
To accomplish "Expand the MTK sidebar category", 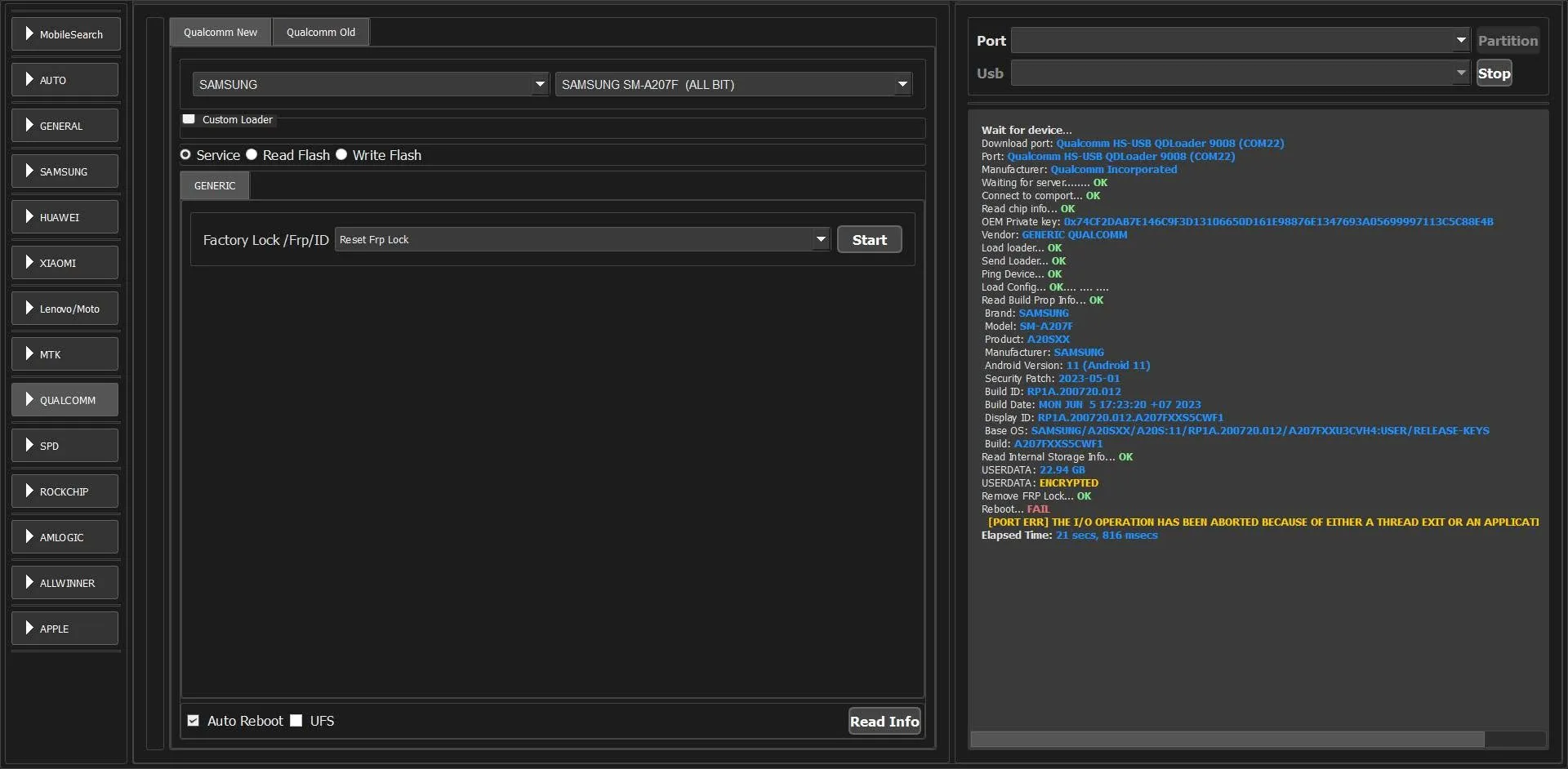I will 66,354.
